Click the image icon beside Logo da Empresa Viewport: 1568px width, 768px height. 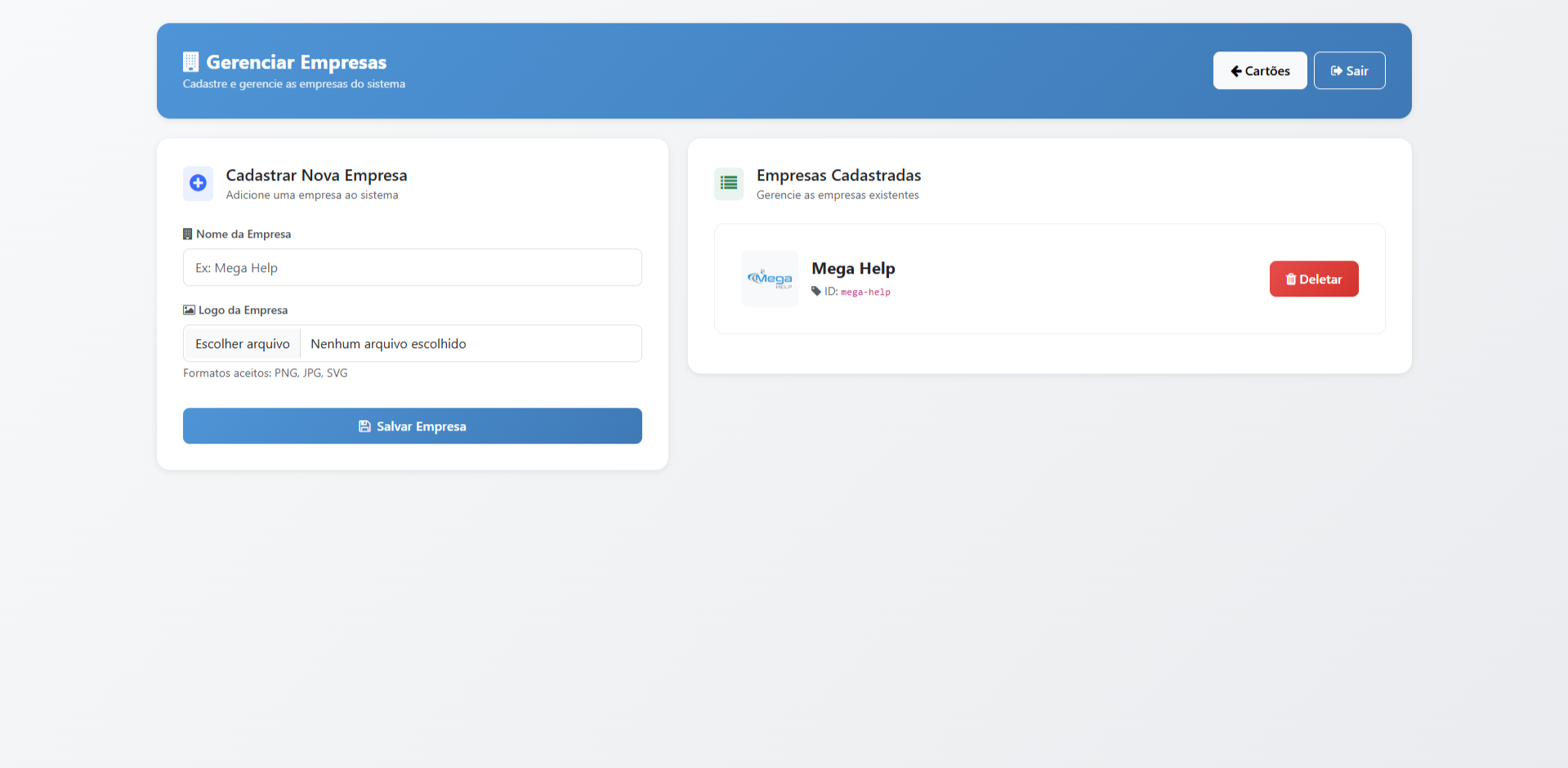click(189, 310)
